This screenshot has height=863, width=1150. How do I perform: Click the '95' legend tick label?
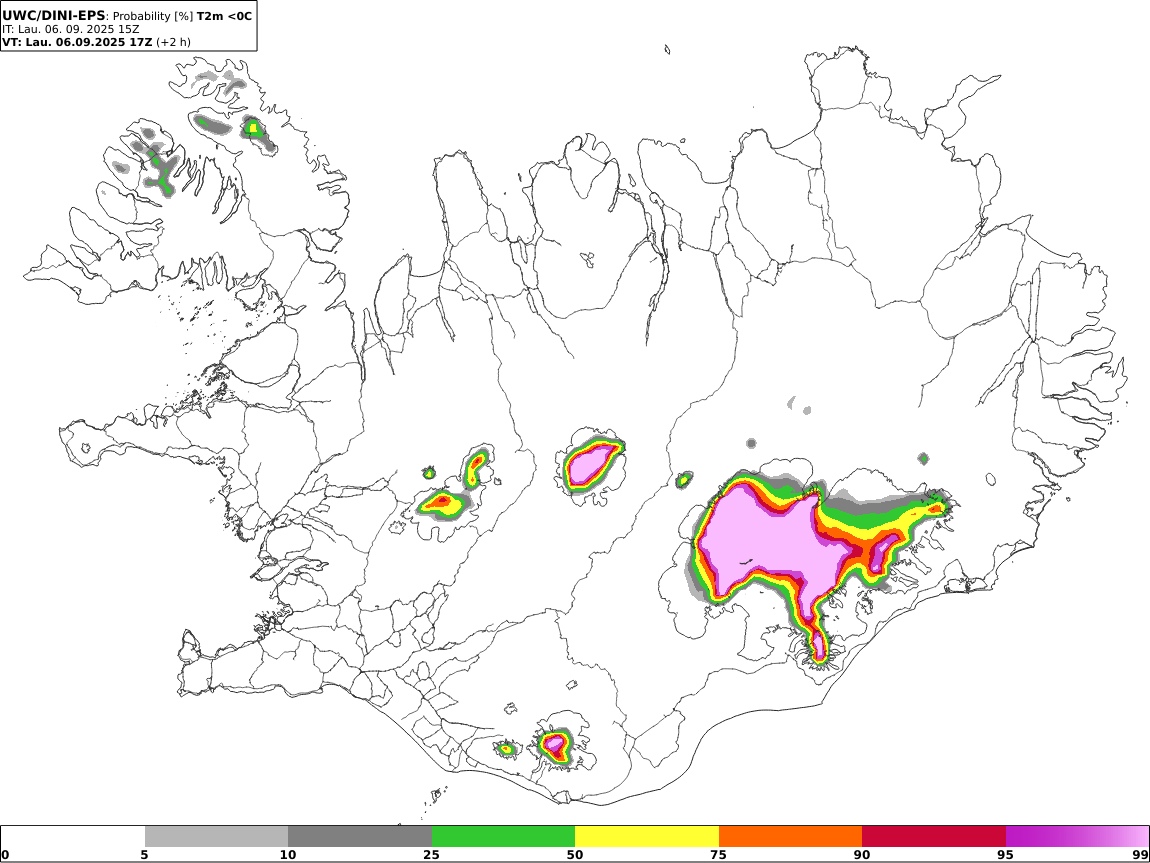(1006, 854)
